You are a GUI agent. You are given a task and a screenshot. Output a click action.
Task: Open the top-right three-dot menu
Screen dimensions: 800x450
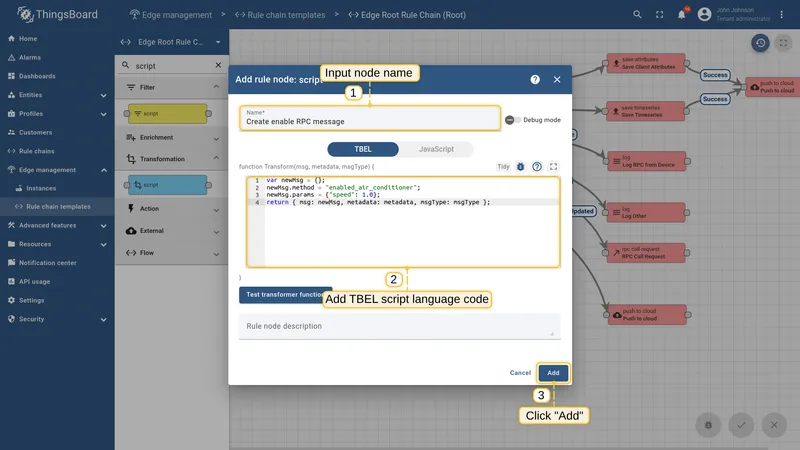[782, 15]
